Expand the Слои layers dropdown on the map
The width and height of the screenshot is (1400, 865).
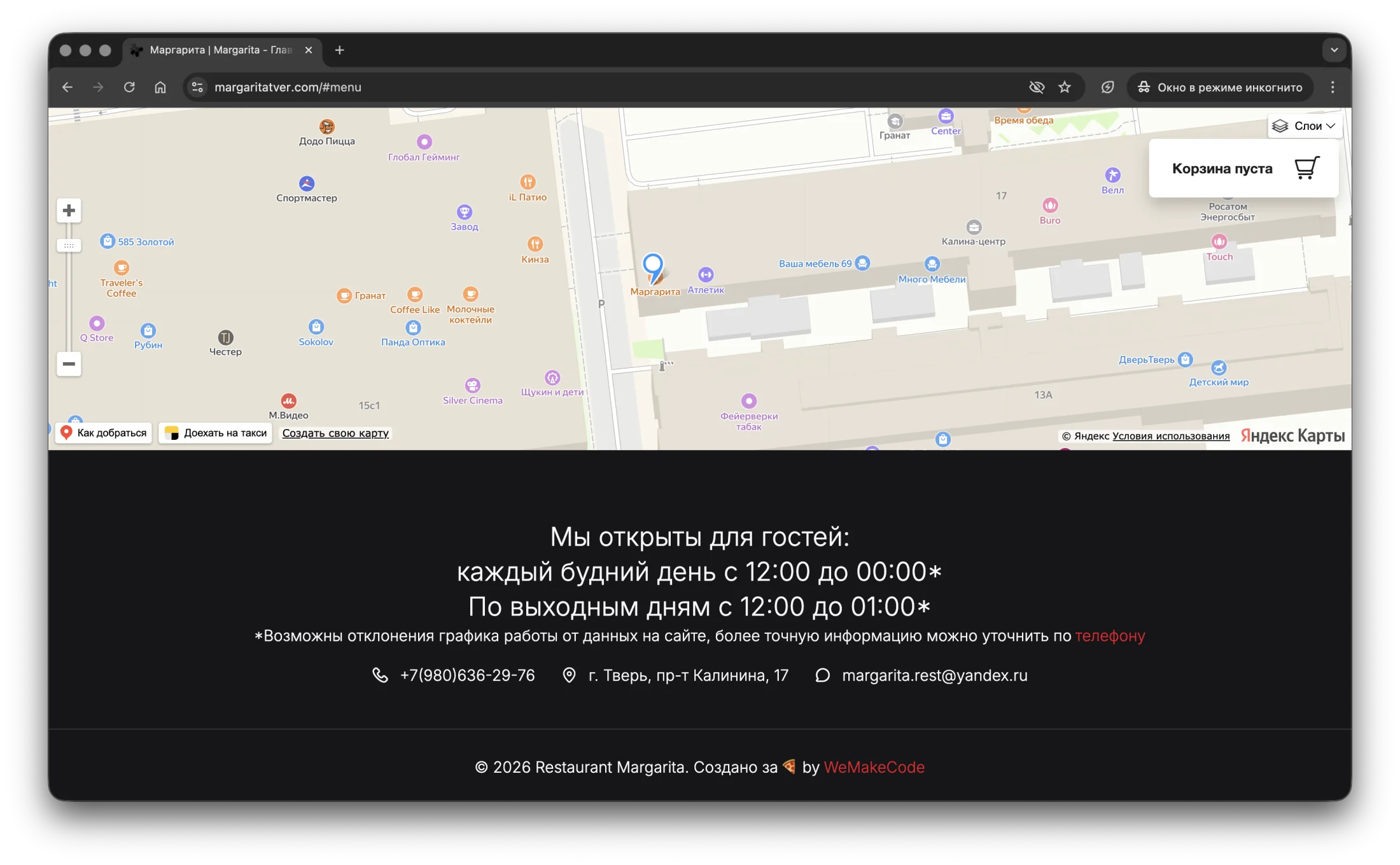click(1304, 125)
